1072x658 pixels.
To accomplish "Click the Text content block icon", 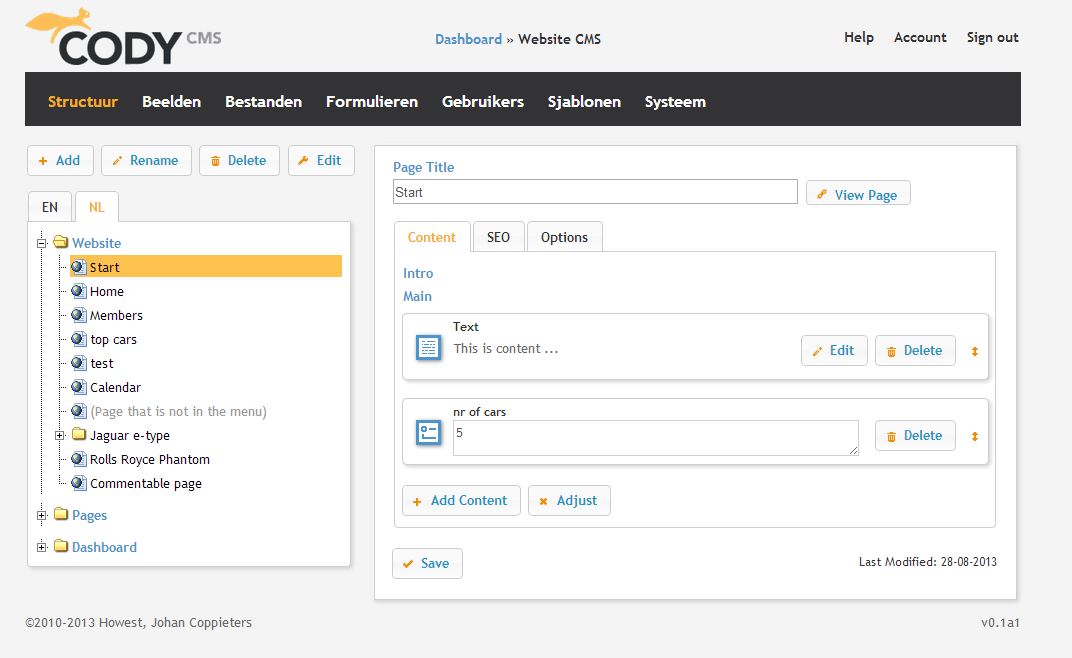I will (x=429, y=348).
